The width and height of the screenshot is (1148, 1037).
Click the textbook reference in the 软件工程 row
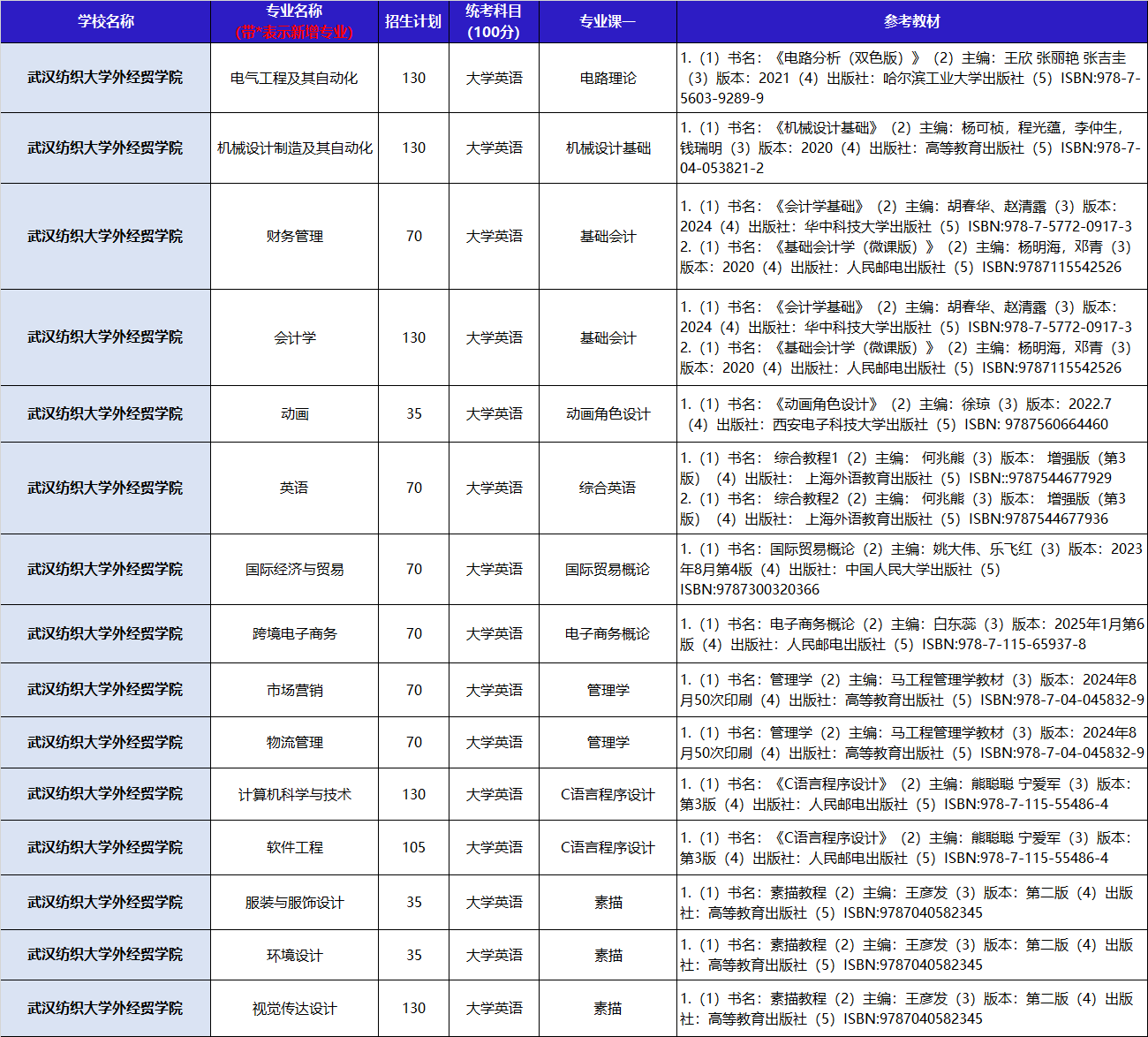click(912, 848)
